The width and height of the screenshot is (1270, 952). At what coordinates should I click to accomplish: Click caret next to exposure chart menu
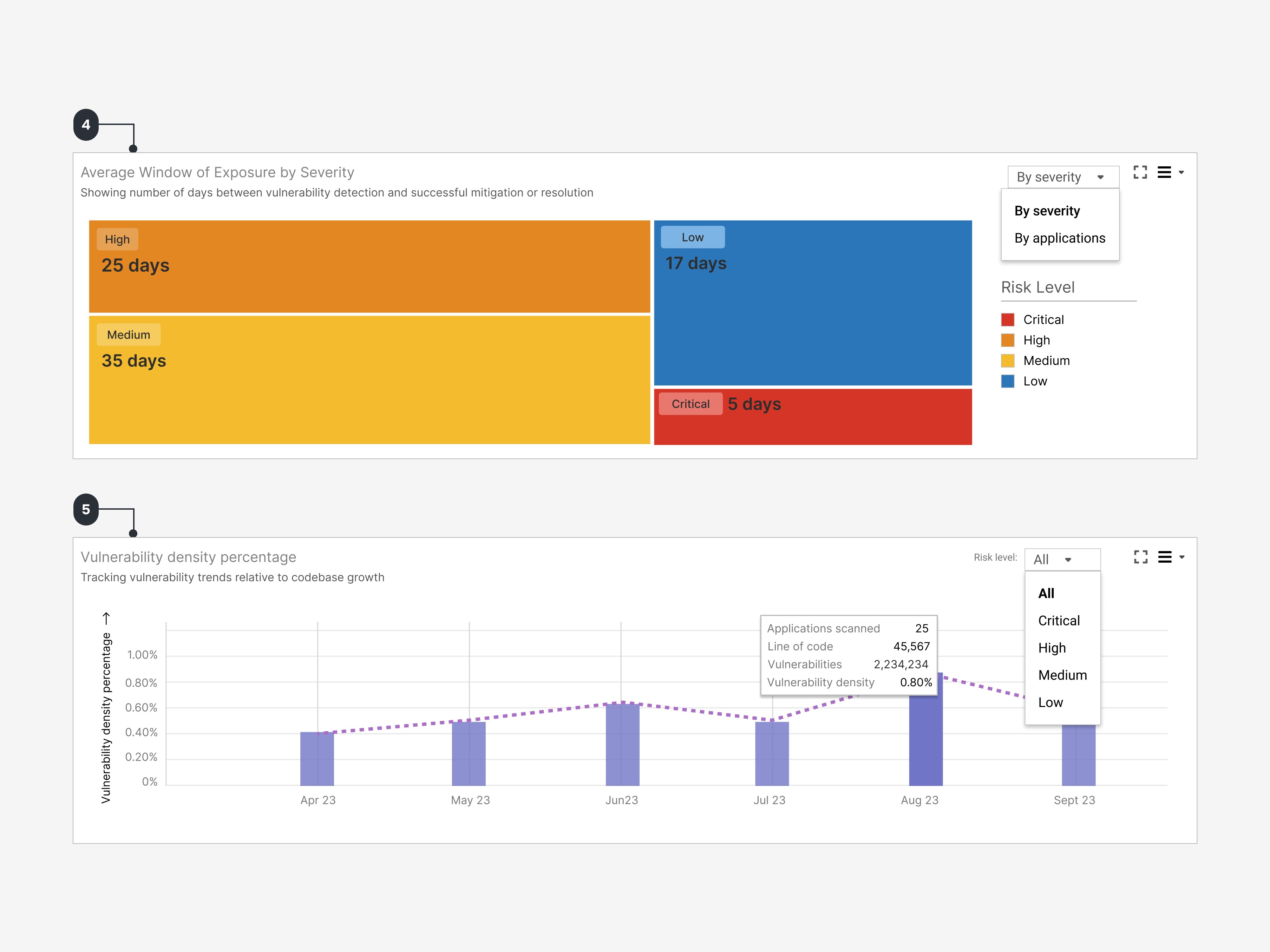pos(1181,172)
